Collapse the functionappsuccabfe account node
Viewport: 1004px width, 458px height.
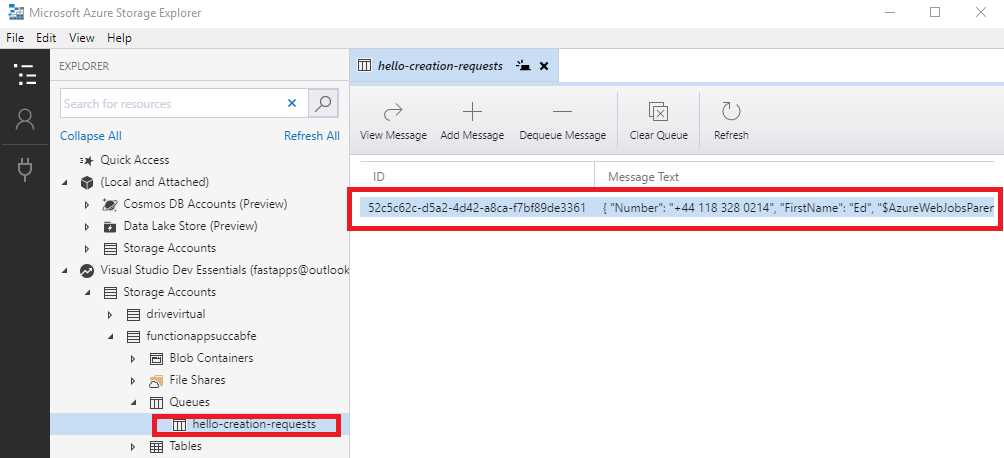click(x=110, y=336)
